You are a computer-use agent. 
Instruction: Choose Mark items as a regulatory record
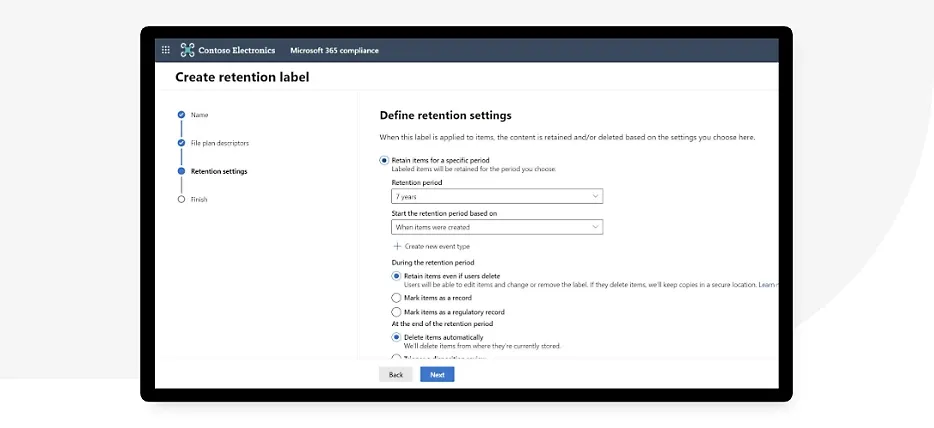tap(396, 312)
